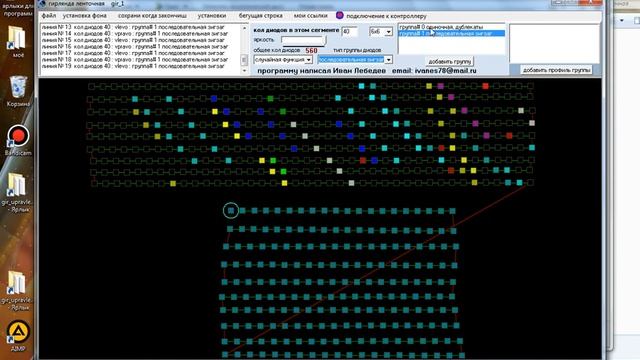
Task: Select линия № 16 in the list
Action: tap(135, 47)
